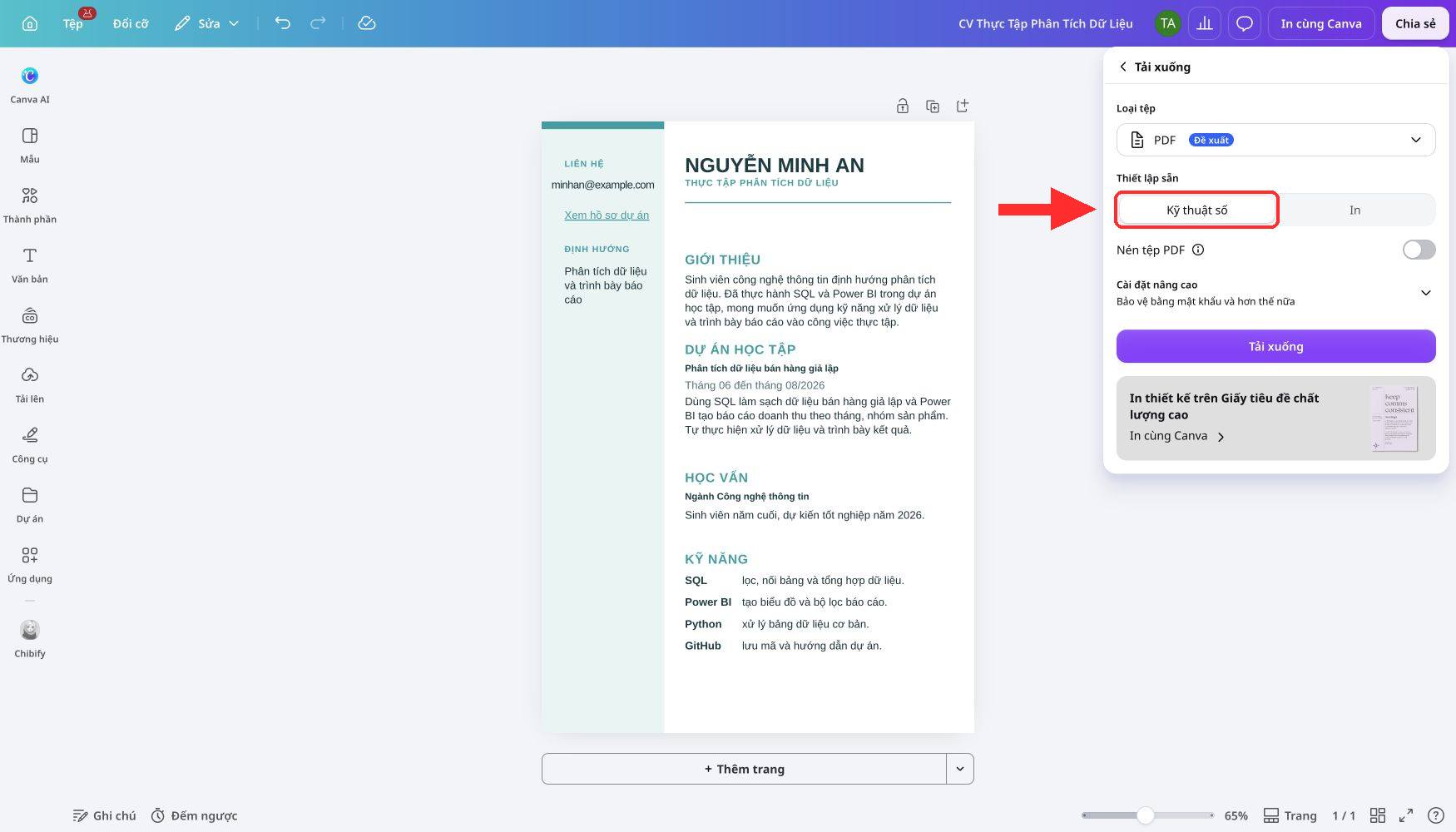Image resolution: width=1456 pixels, height=832 pixels.
Task: Select the Kỹ thuật số preset
Action: (x=1196, y=210)
